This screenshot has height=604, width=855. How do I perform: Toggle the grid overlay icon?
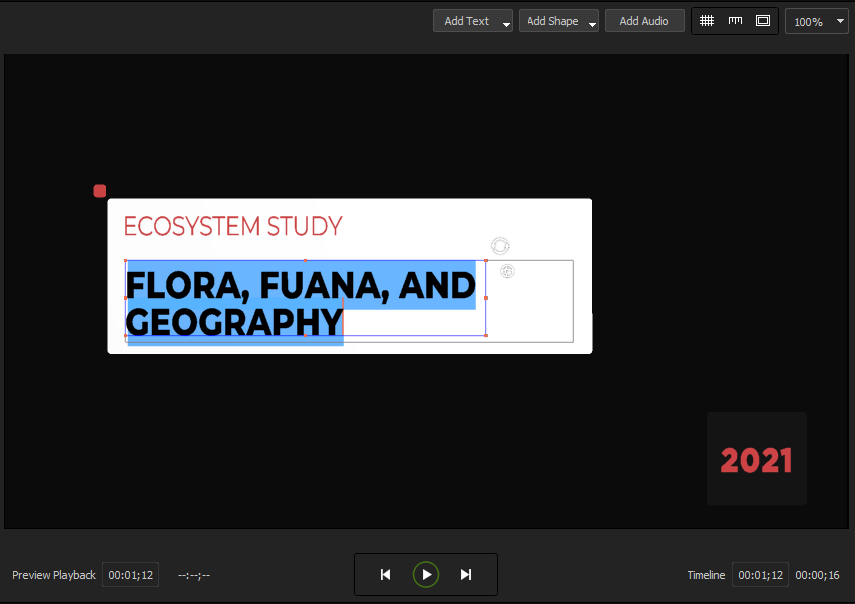coord(707,21)
